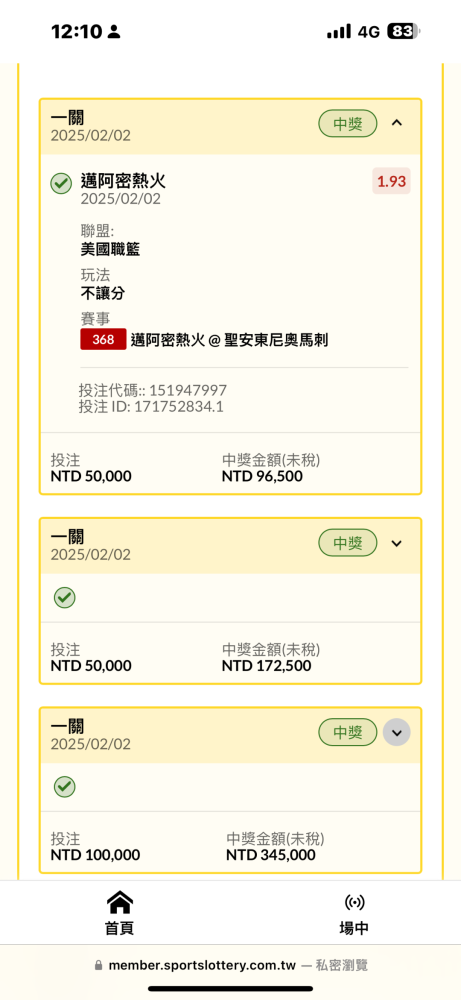Tap the lock icon in address bar
461x1000 pixels.
[98, 966]
